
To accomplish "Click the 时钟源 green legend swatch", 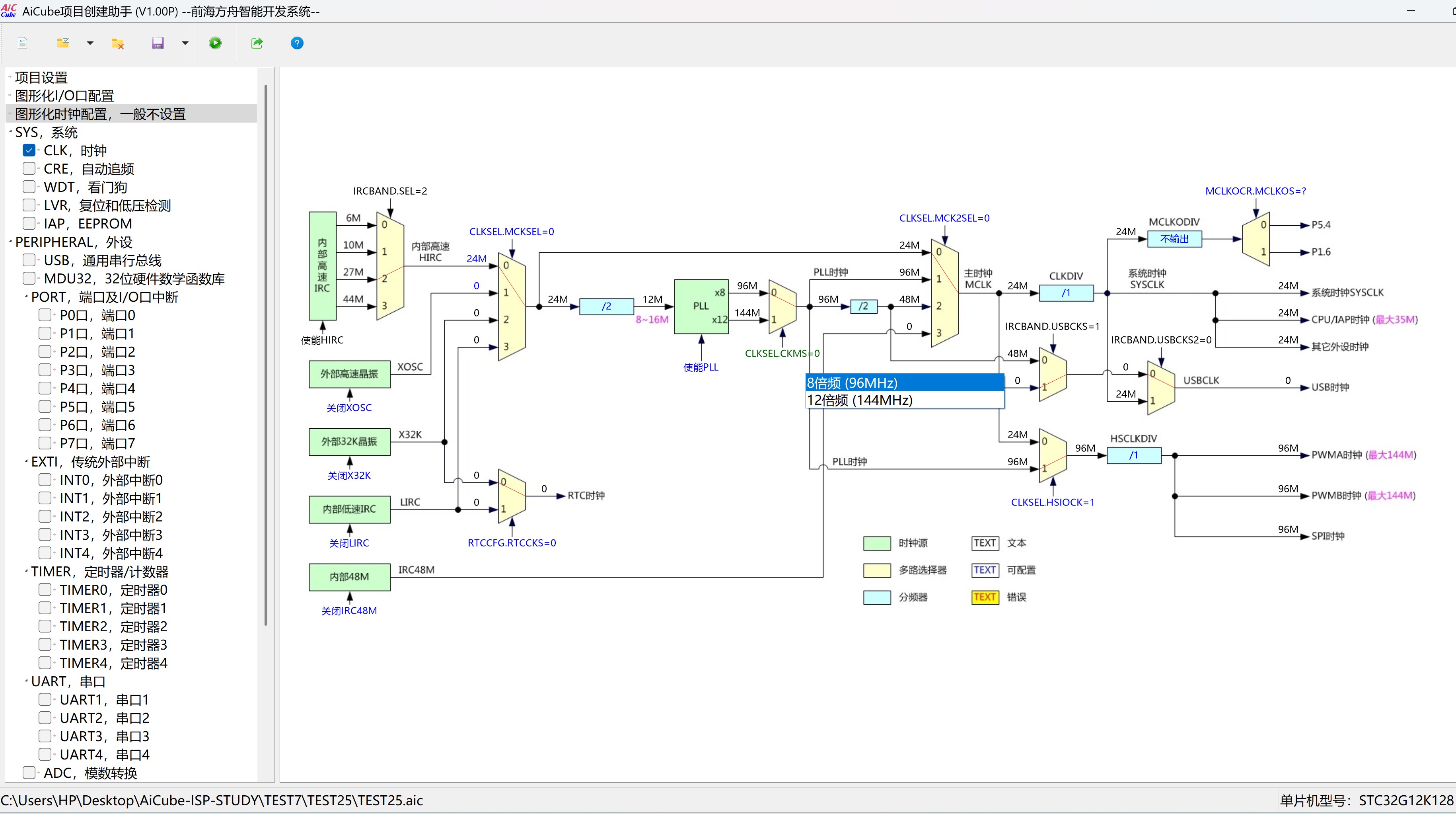I will pyautogui.click(x=877, y=543).
